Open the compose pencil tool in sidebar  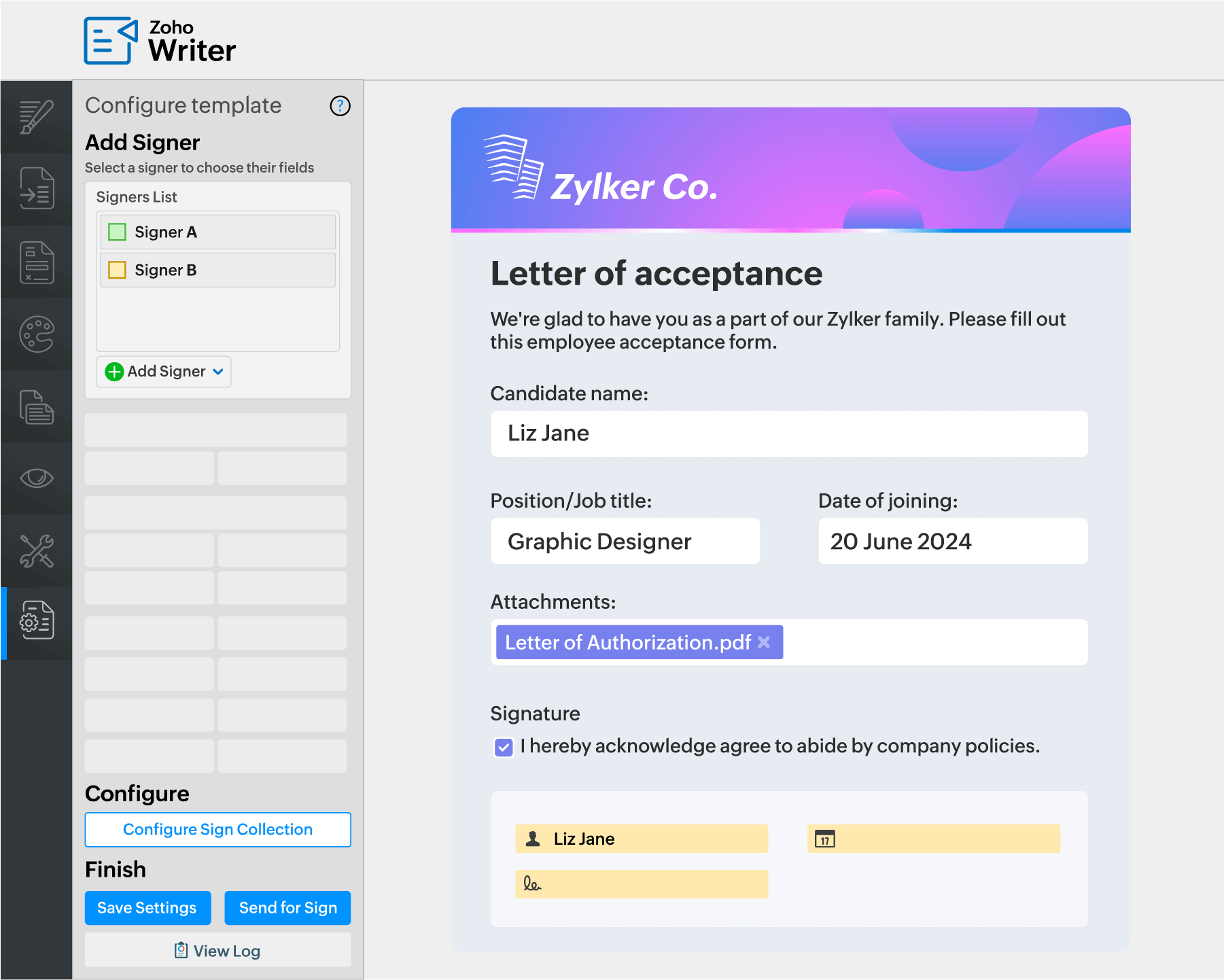pyautogui.click(x=37, y=117)
